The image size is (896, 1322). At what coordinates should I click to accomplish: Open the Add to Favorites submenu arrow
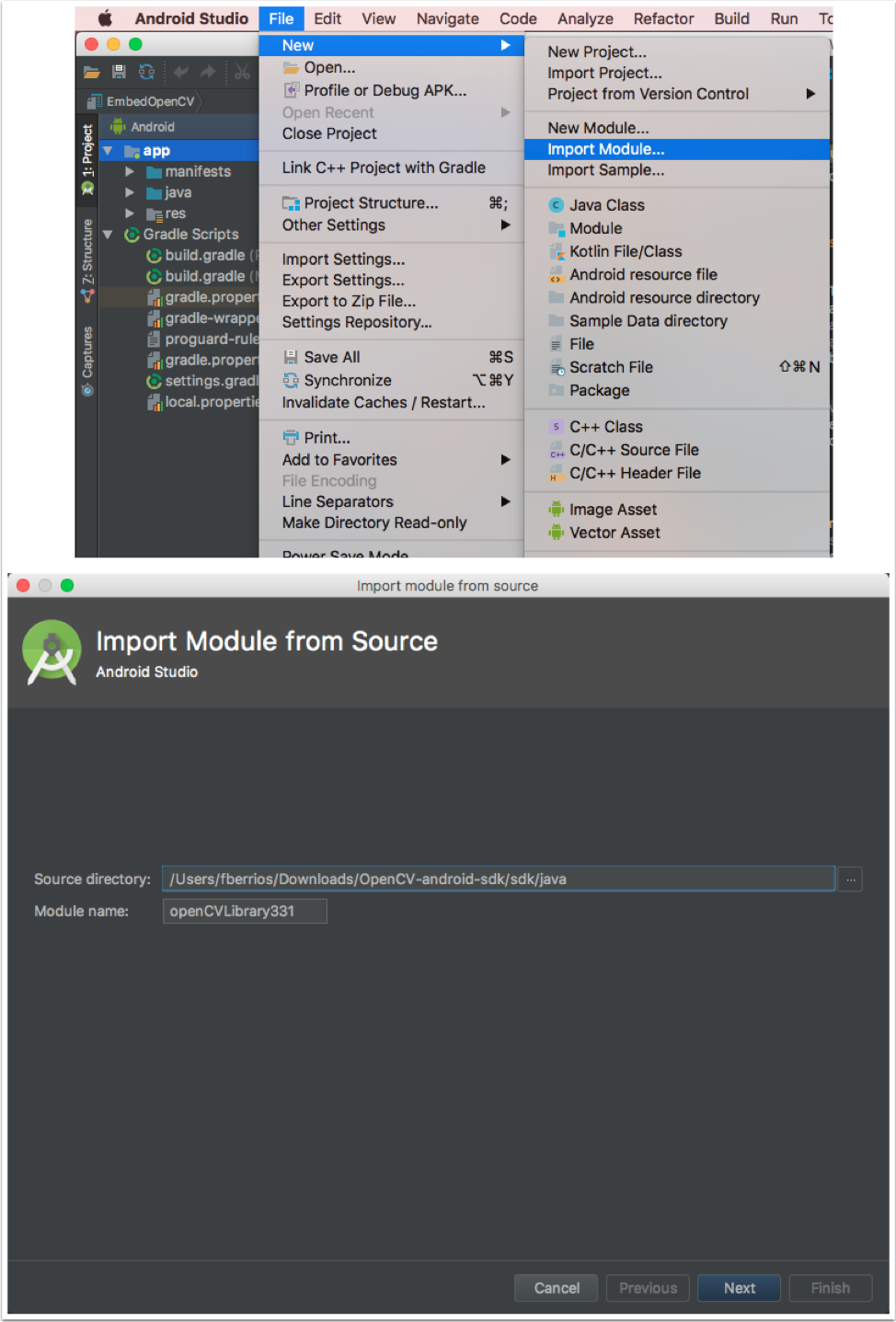click(505, 460)
